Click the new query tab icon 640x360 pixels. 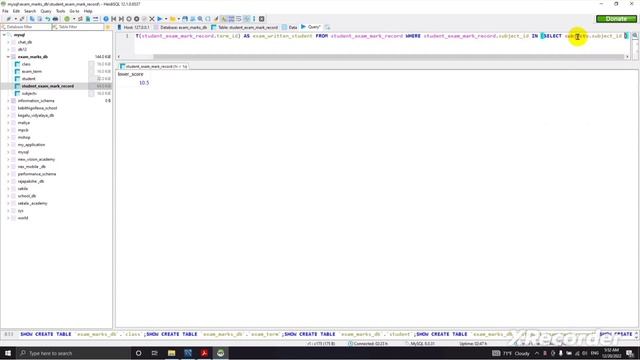coord(327,27)
